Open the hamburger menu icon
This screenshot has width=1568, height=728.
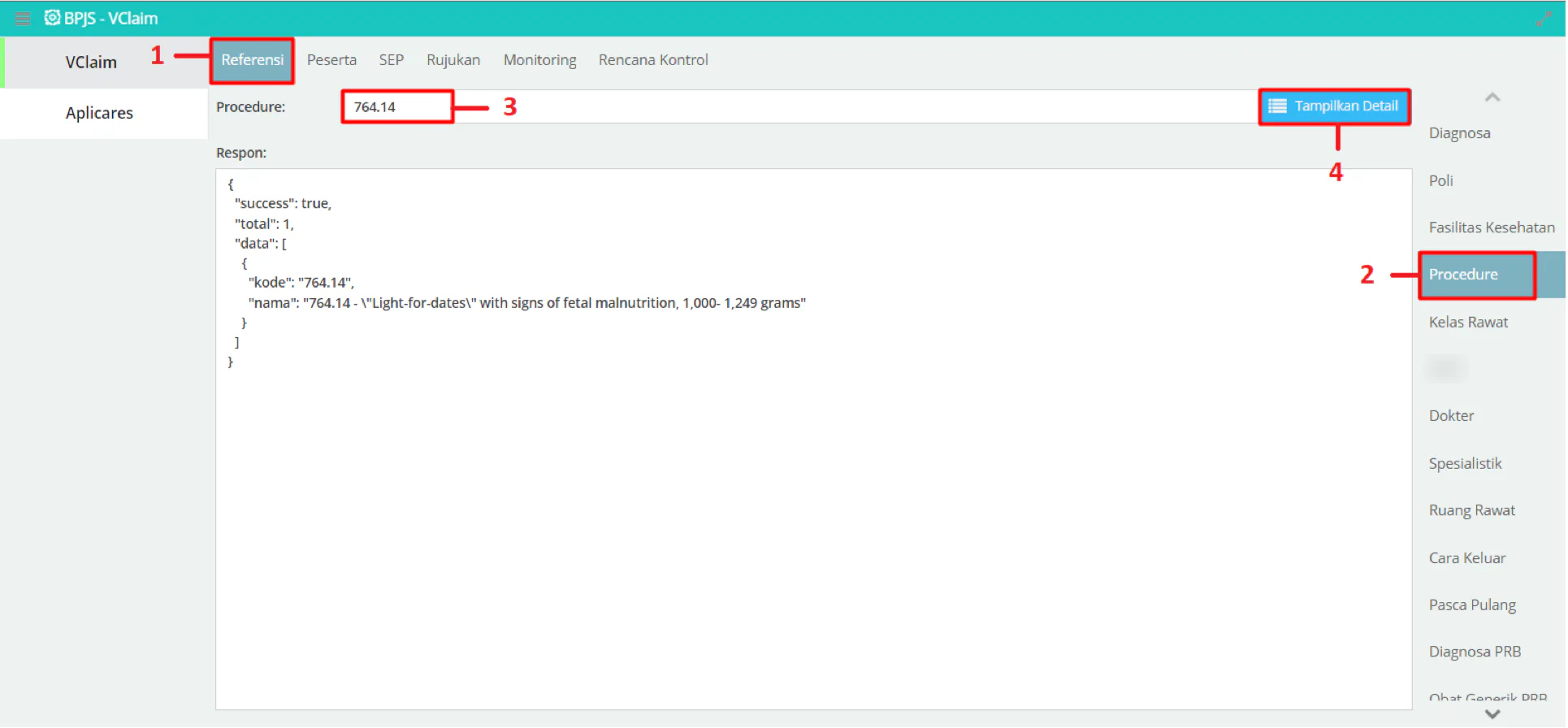pyautogui.click(x=22, y=18)
